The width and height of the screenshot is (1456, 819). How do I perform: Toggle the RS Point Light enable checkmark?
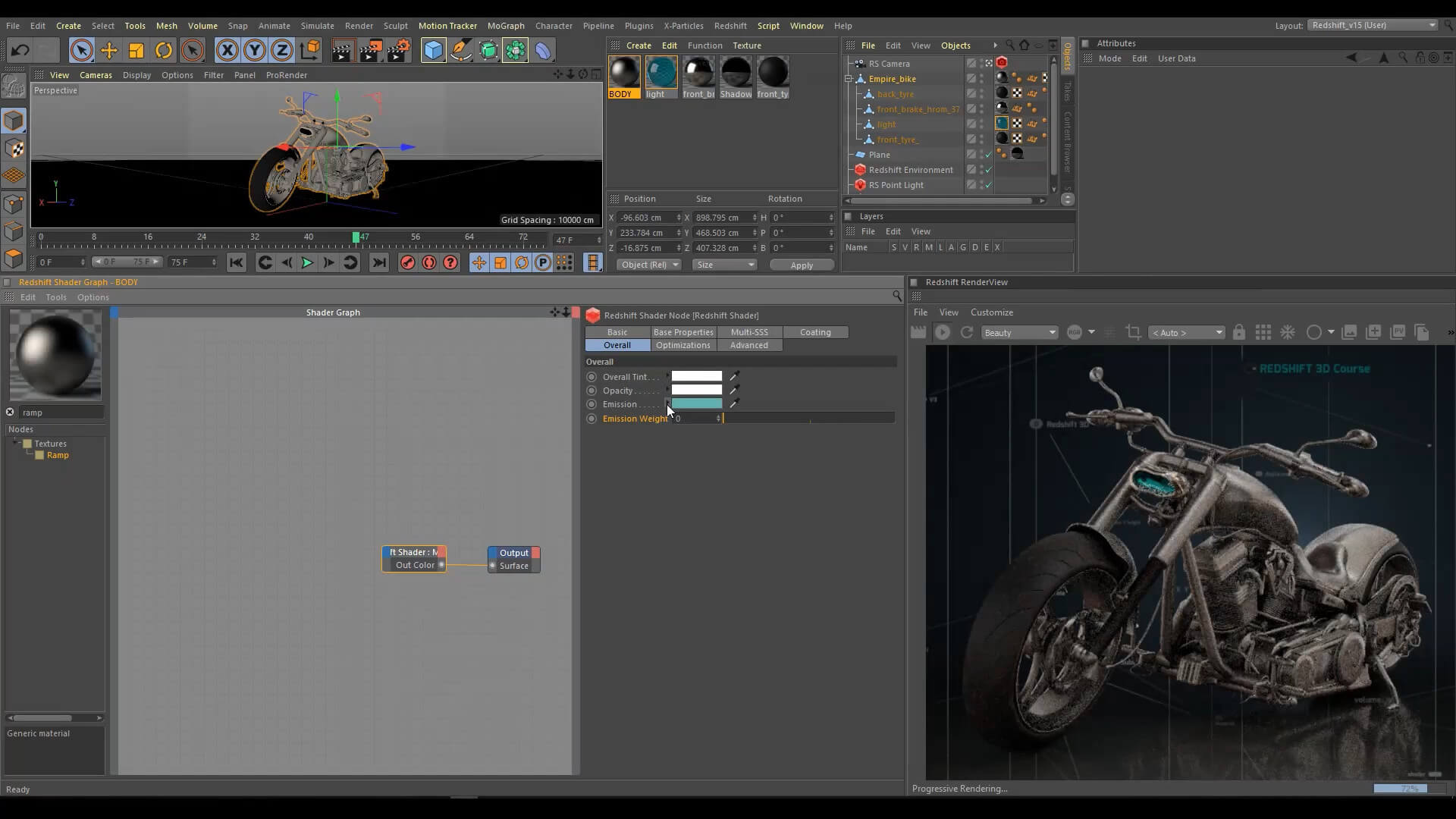click(x=989, y=185)
